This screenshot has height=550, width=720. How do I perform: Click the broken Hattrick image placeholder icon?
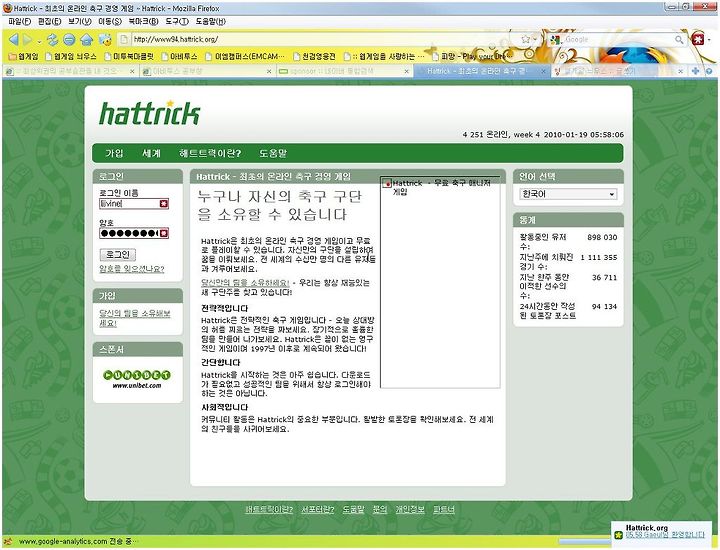coord(388,184)
